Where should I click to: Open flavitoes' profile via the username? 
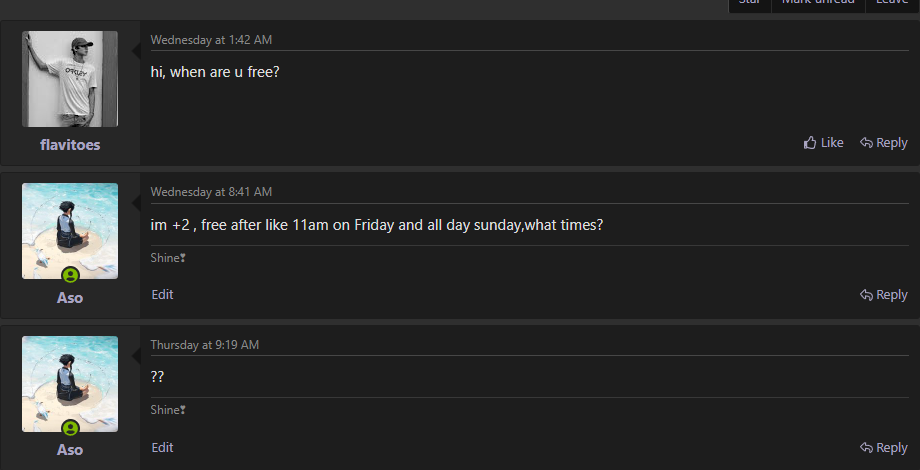click(70, 145)
